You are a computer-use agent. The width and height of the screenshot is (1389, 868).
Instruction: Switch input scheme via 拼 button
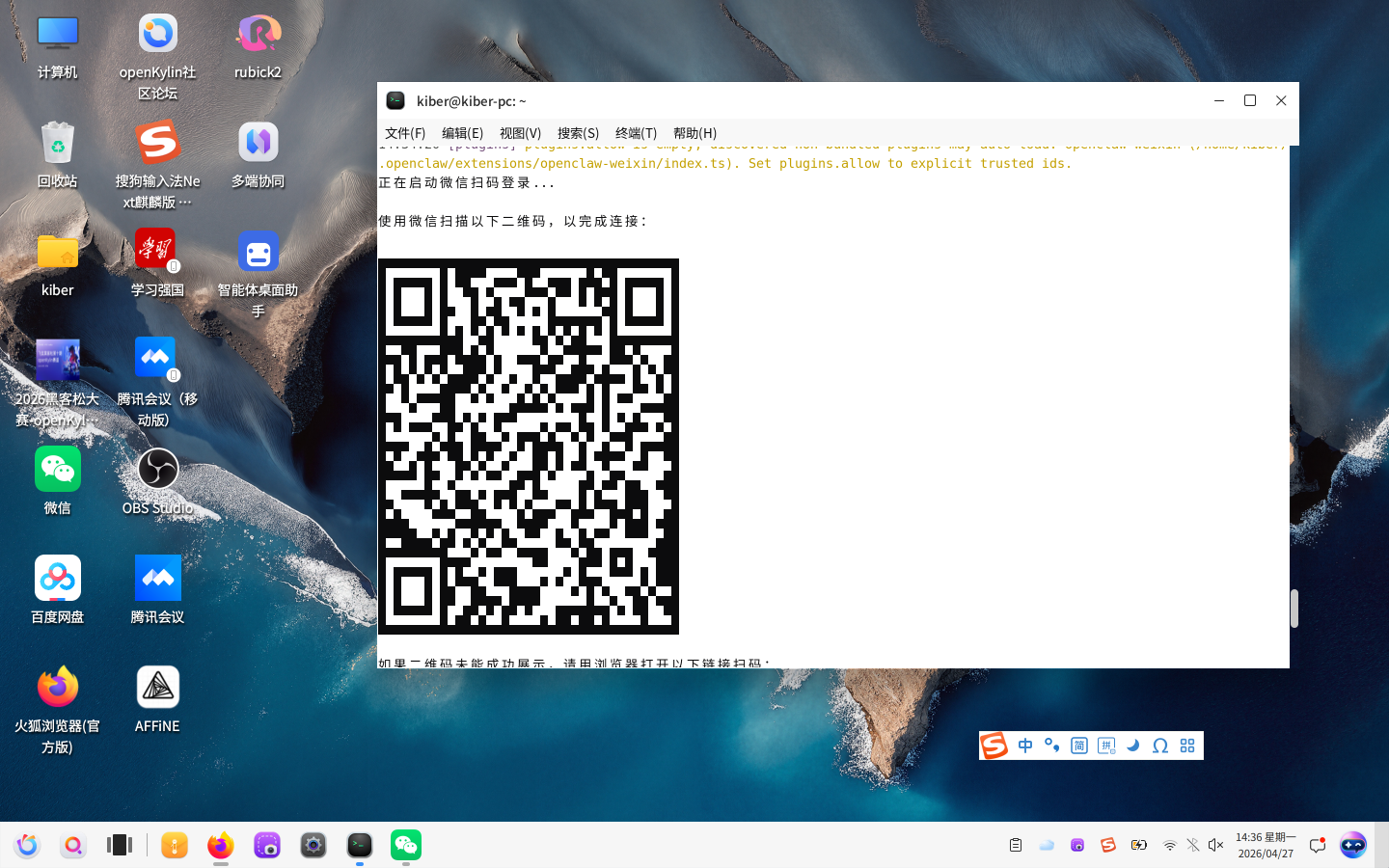tap(1106, 746)
